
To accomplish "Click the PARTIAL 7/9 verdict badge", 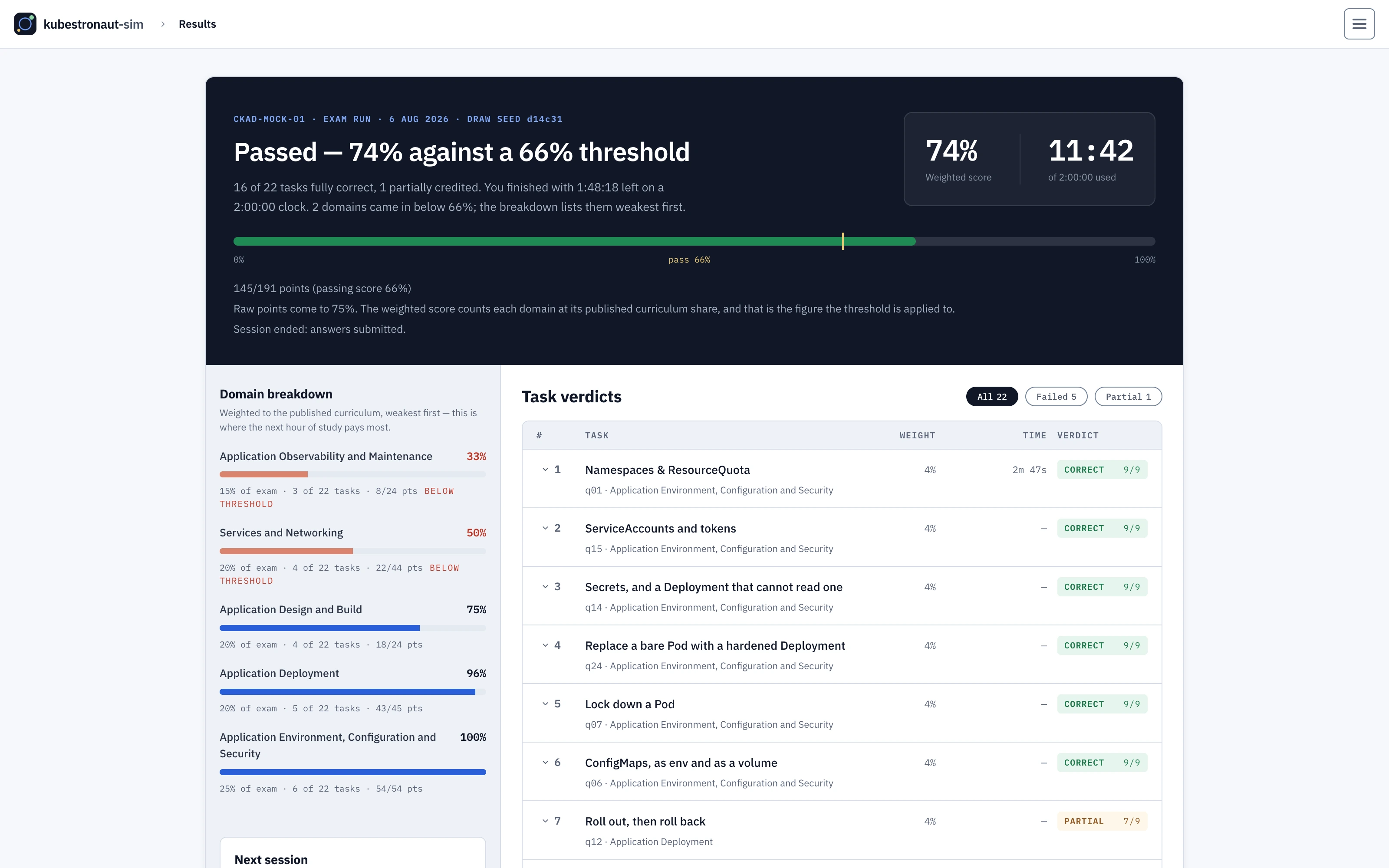I will tap(1102, 821).
